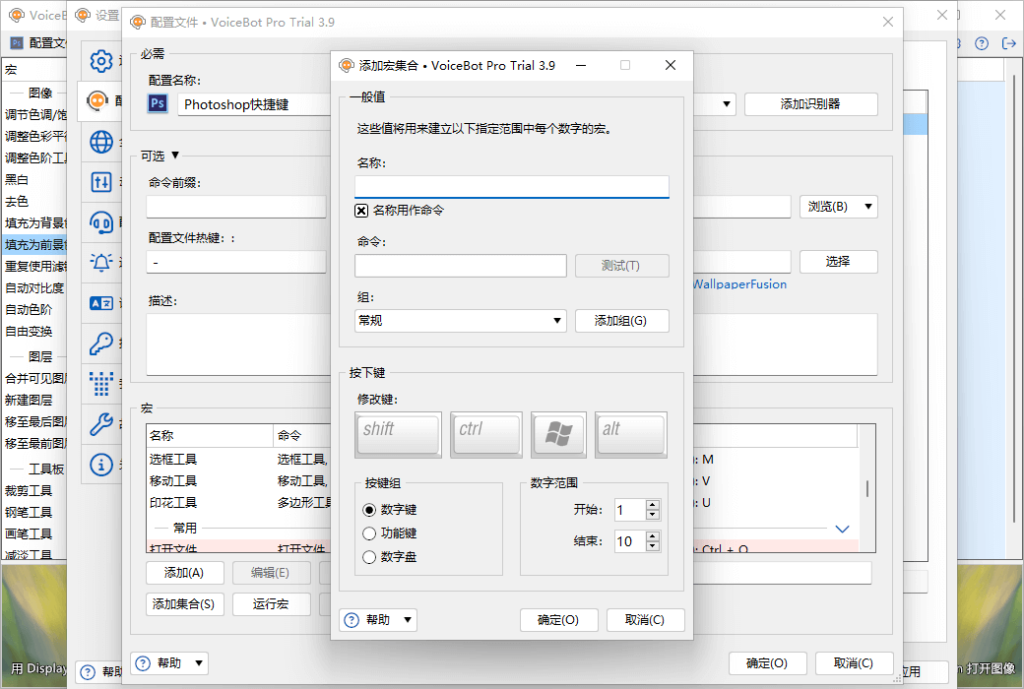Screen dimensions: 1024x689
Task: Click the 添加集合(S) button
Action: 184,604
